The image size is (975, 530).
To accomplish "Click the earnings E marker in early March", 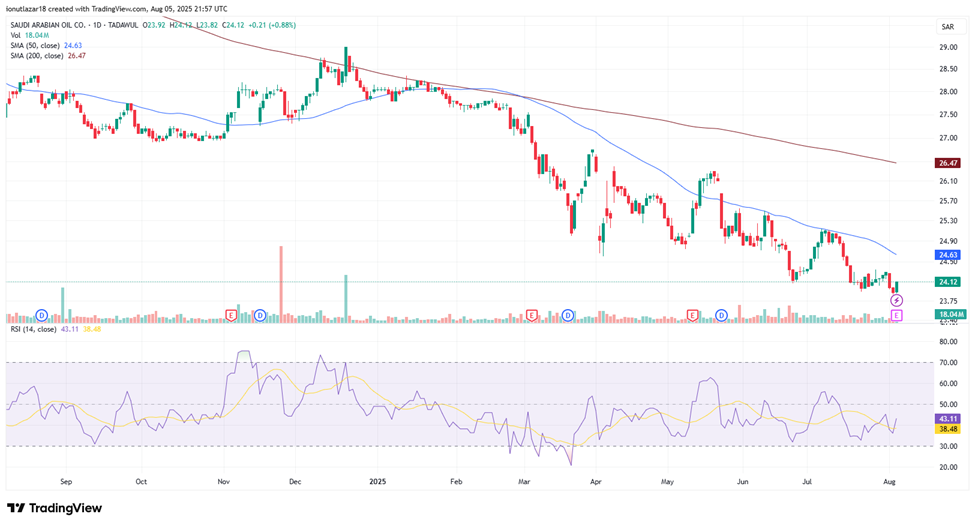I will pyautogui.click(x=532, y=315).
